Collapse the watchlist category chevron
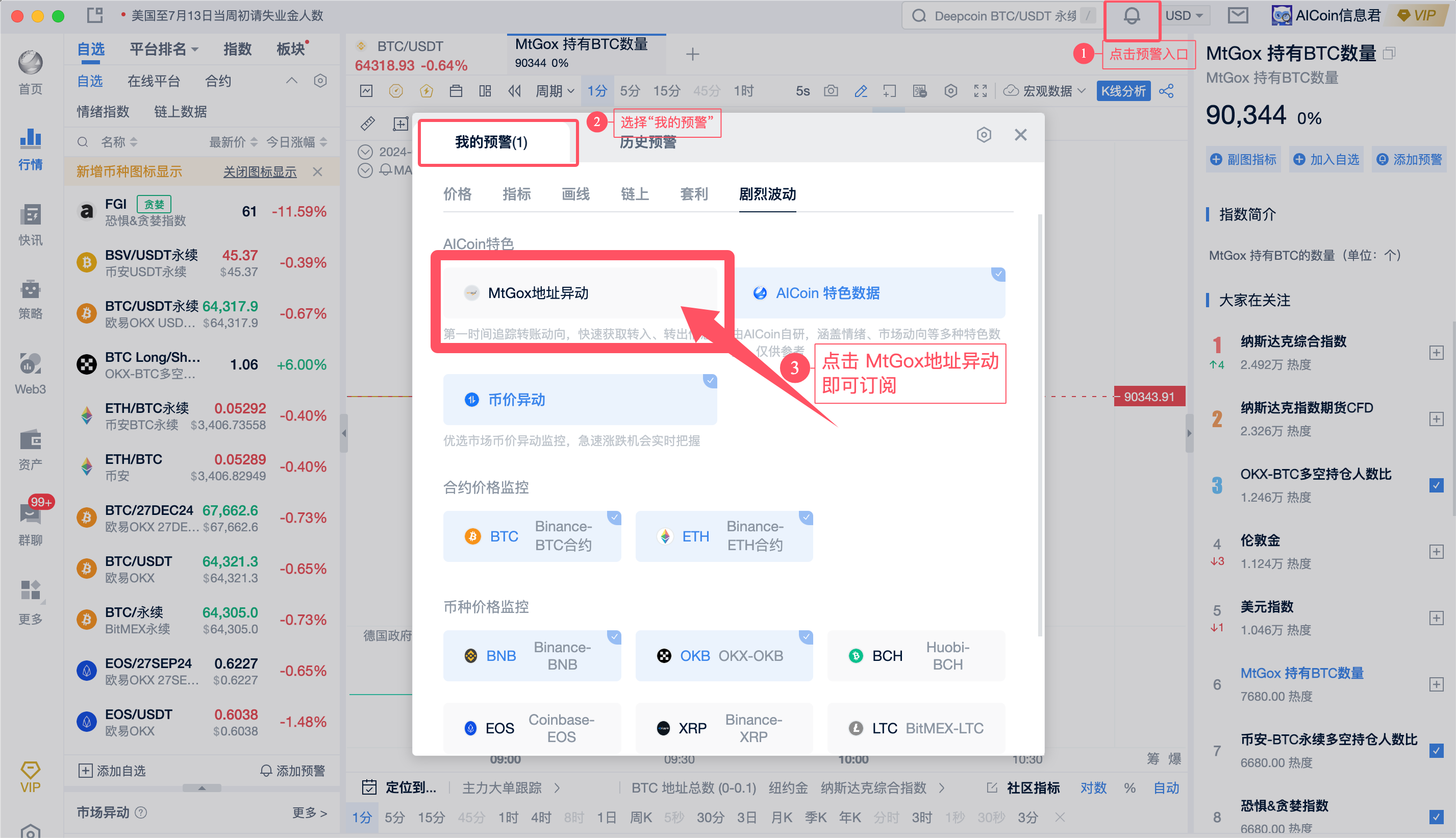Screen dimensions: 1456x838 click(292, 81)
